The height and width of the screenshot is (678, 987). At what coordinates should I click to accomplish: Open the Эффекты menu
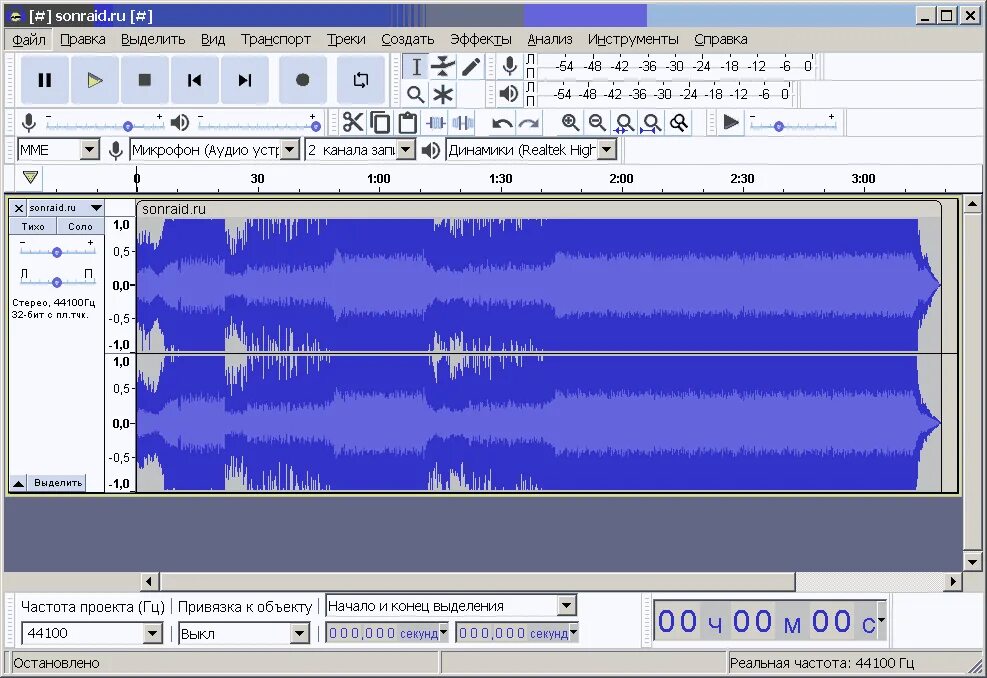click(x=482, y=39)
